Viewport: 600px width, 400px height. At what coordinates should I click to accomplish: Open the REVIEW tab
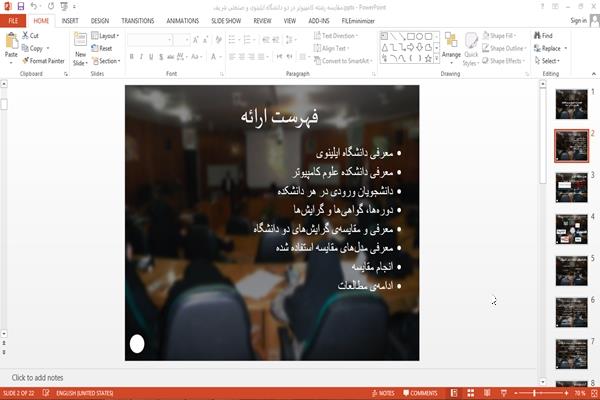[x=262, y=21]
